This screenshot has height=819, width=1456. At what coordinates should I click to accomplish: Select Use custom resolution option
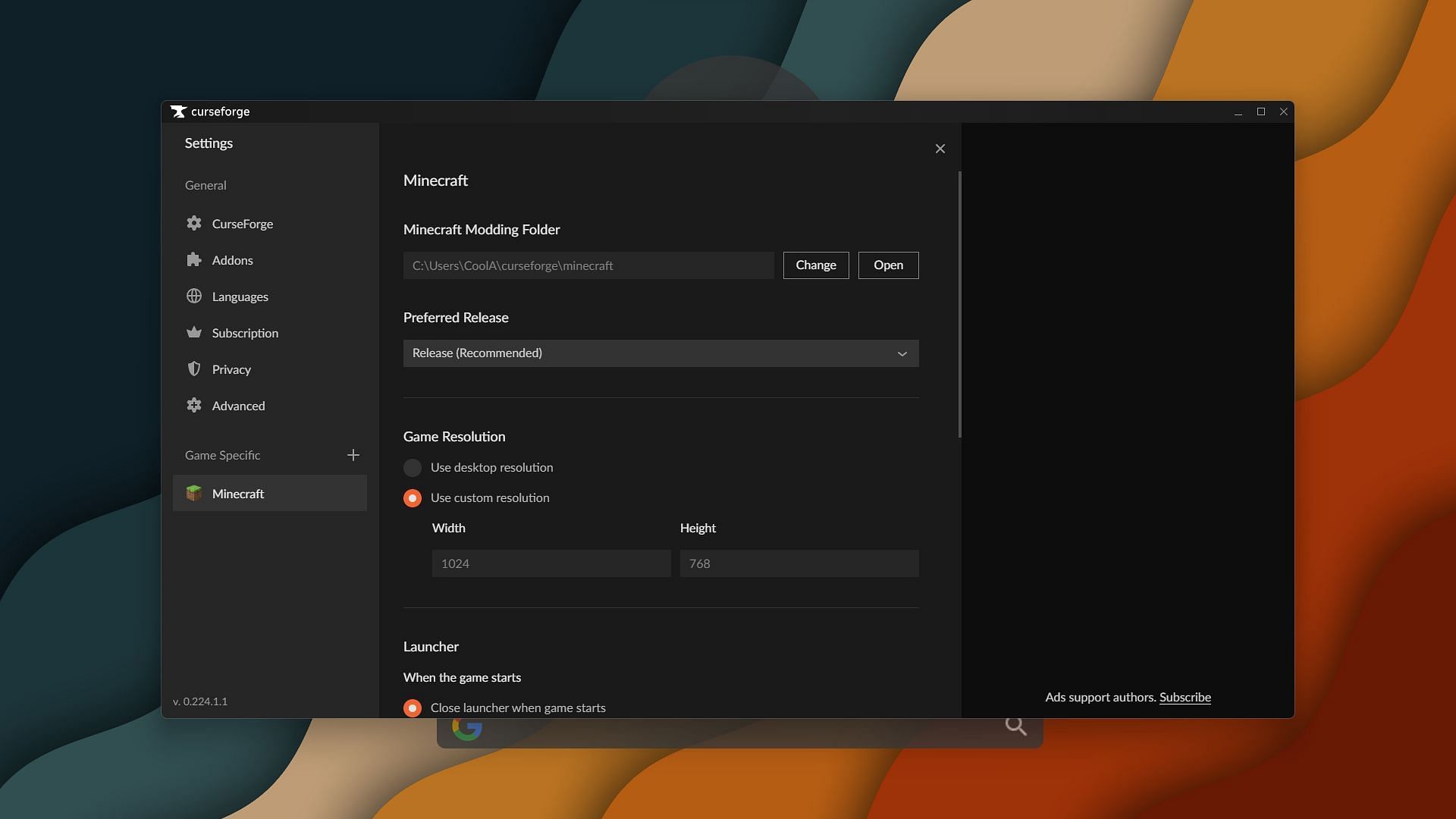coord(413,498)
